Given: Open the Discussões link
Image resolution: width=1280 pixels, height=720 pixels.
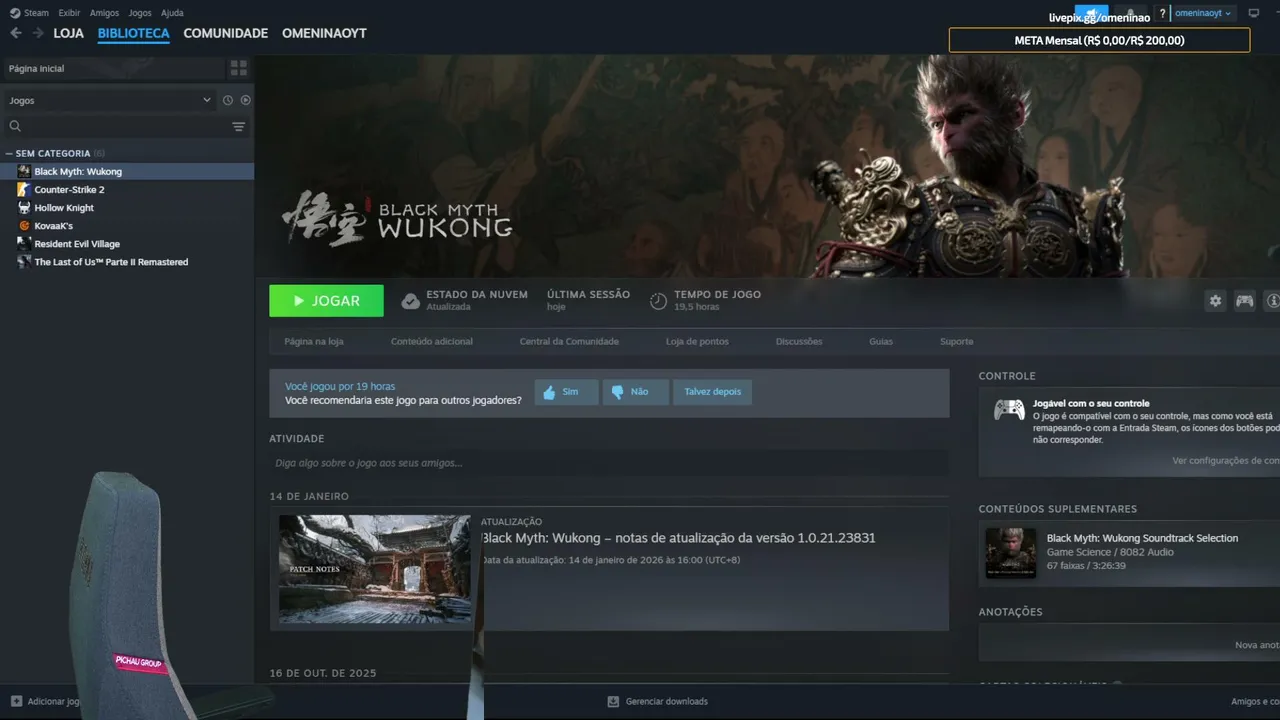Looking at the screenshot, I should [799, 342].
